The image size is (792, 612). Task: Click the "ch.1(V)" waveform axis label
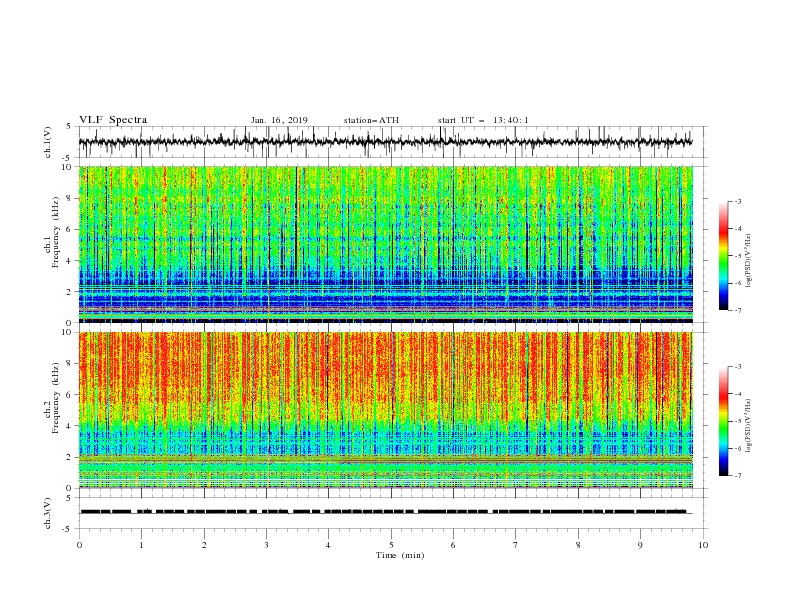click(x=48, y=142)
